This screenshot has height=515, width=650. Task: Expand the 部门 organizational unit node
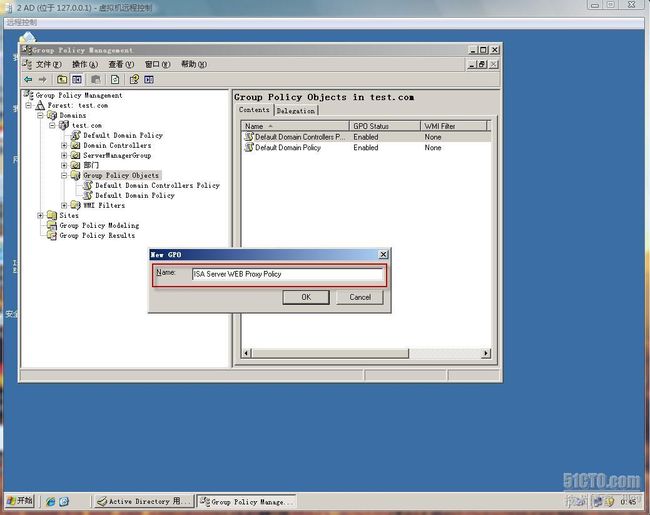pos(64,165)
